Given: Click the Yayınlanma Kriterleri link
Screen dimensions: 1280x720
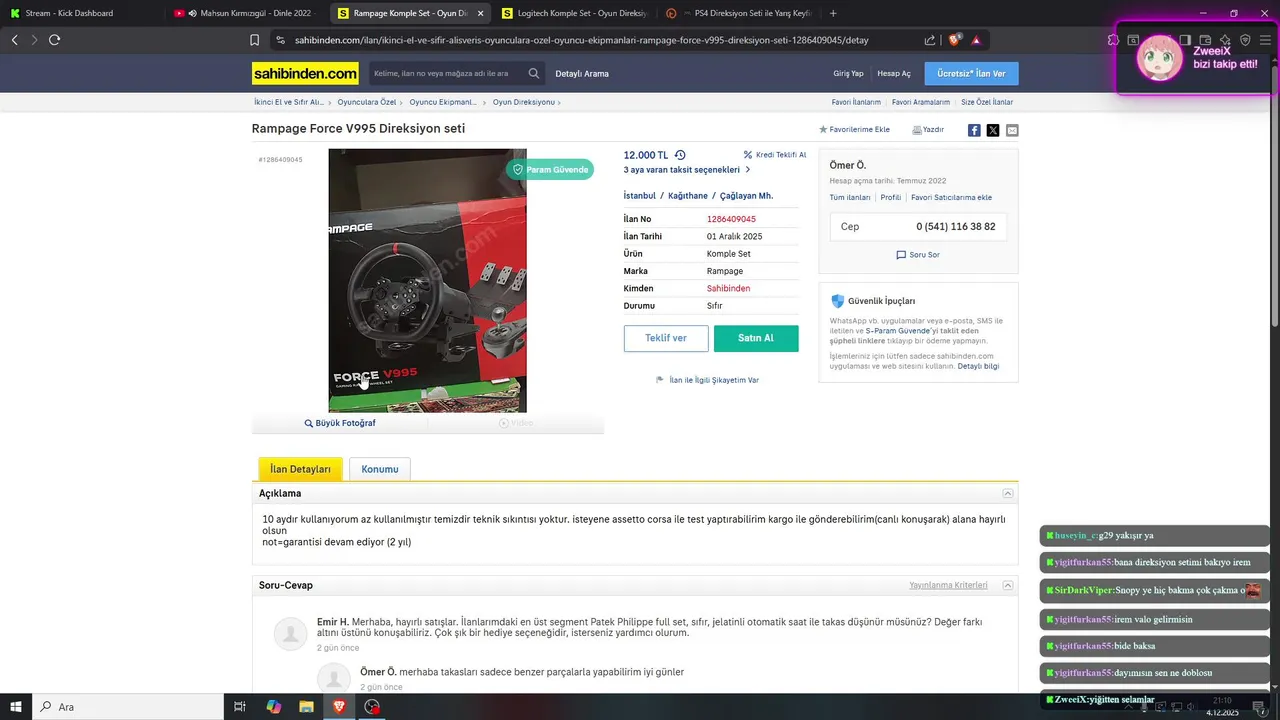Looking at the screenshot, I should [948, 585].
